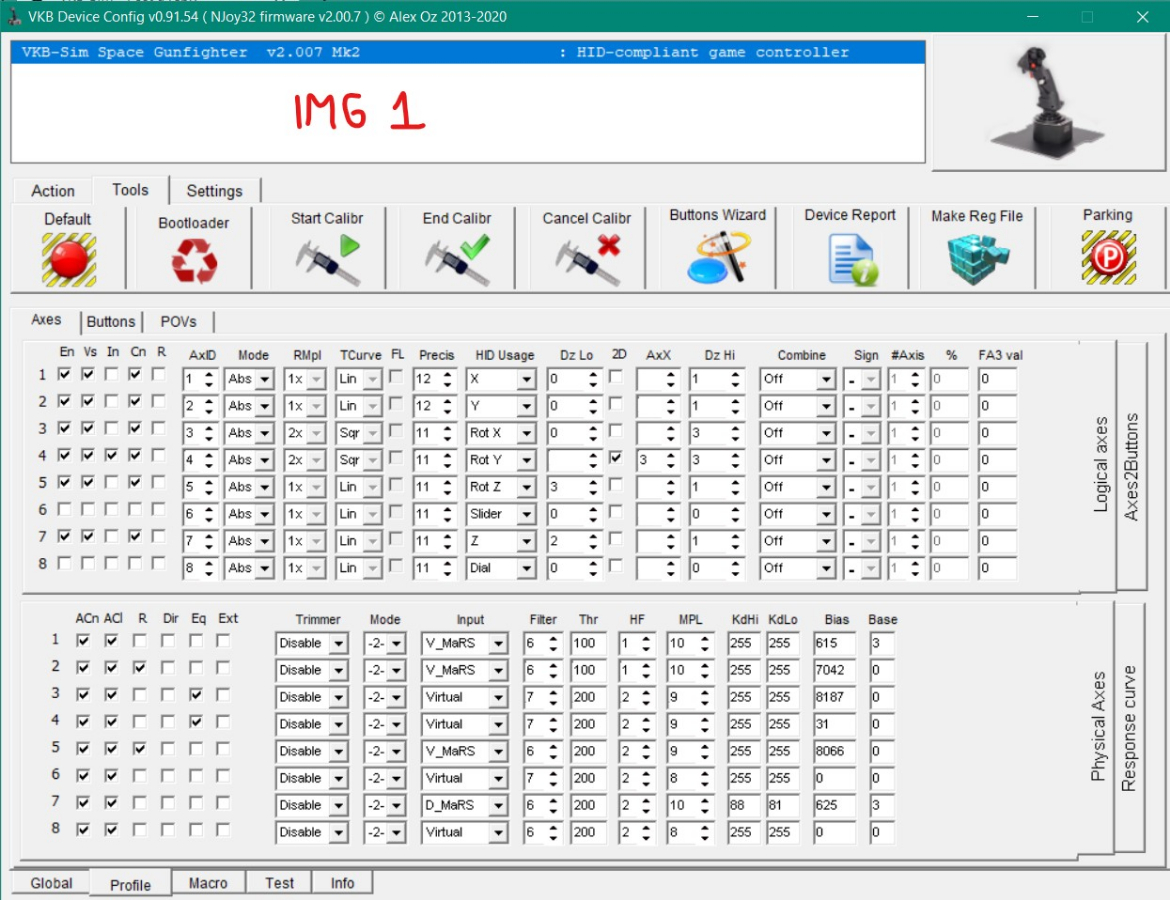Decrease Precis stepper for logical axis 2

(447, 411)
